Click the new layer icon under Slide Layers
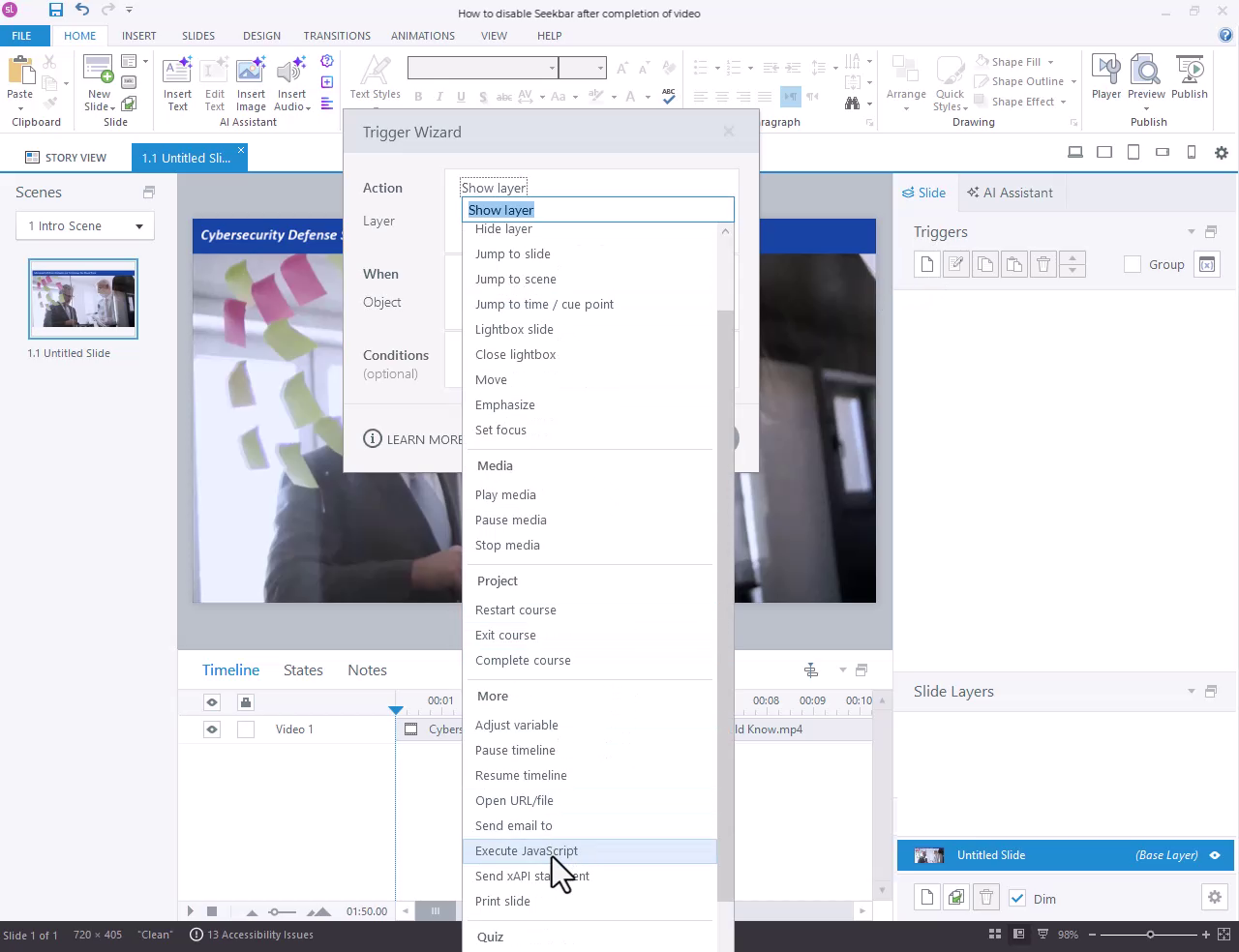Viewport: 1239px width, 952px height. tap(927, 898)
